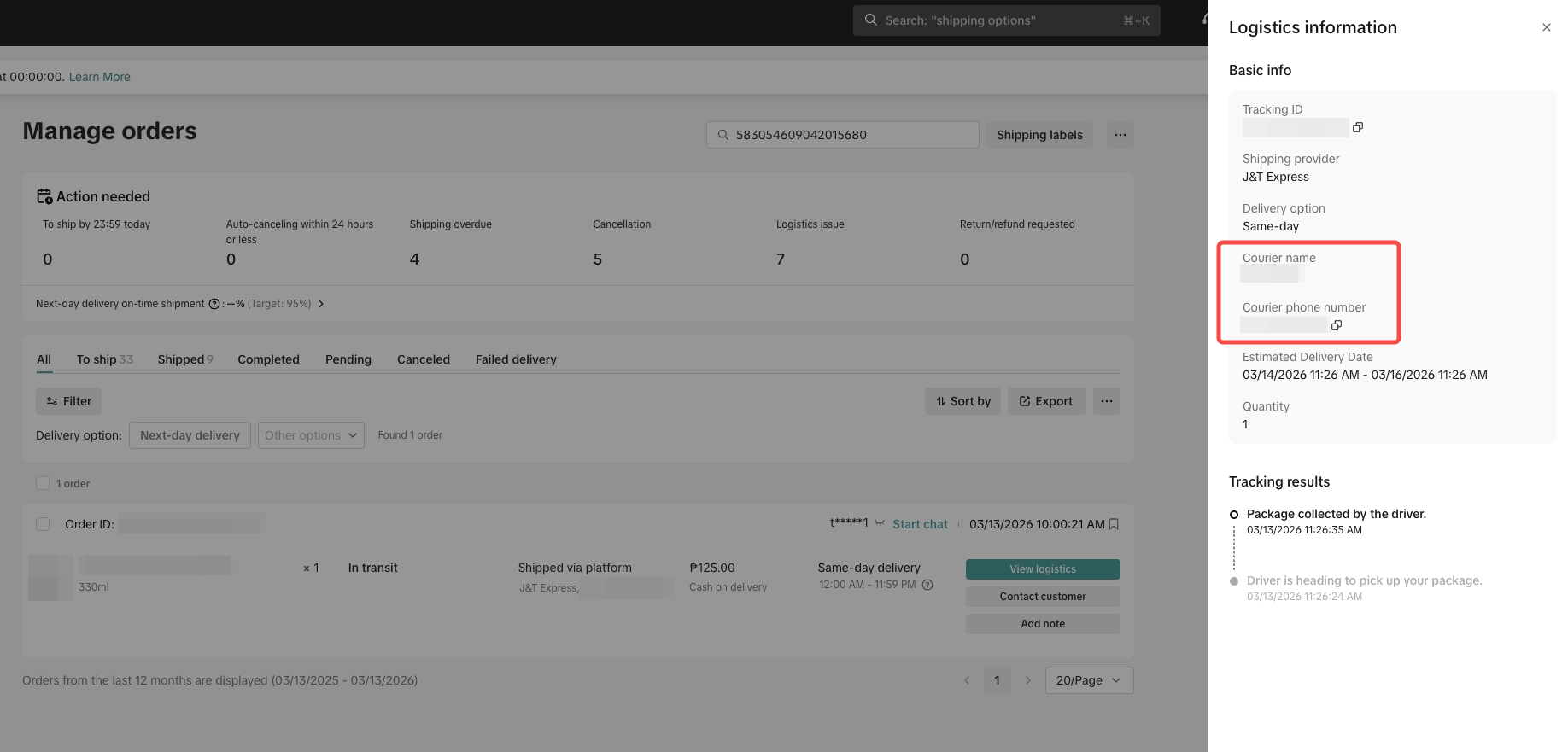Viewport: 1568px width, 752px height.
Task: Click 'Package collected by the driver.' entry
Action: click(1337, 514)
